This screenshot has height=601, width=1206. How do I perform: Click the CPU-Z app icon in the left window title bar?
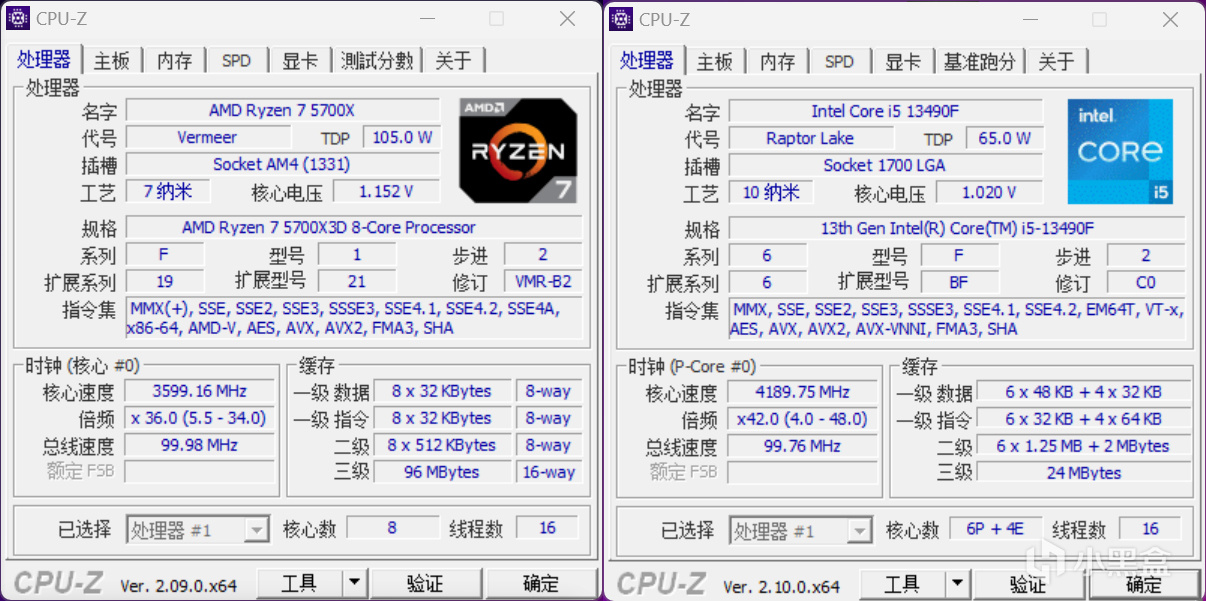coord(19,19)
